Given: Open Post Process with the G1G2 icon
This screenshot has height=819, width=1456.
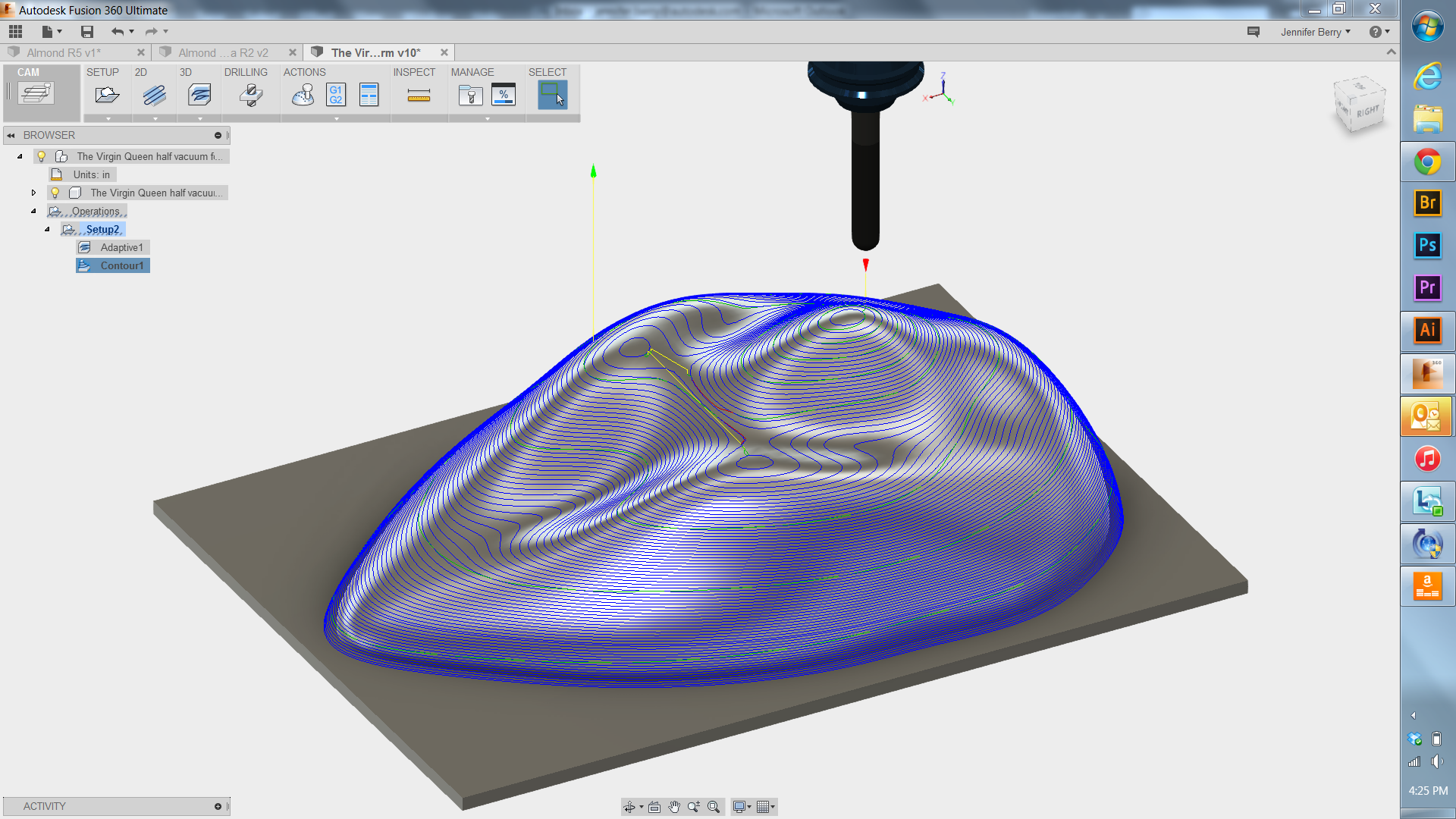Looking at the screenshot, I should [x=335, y=94].
